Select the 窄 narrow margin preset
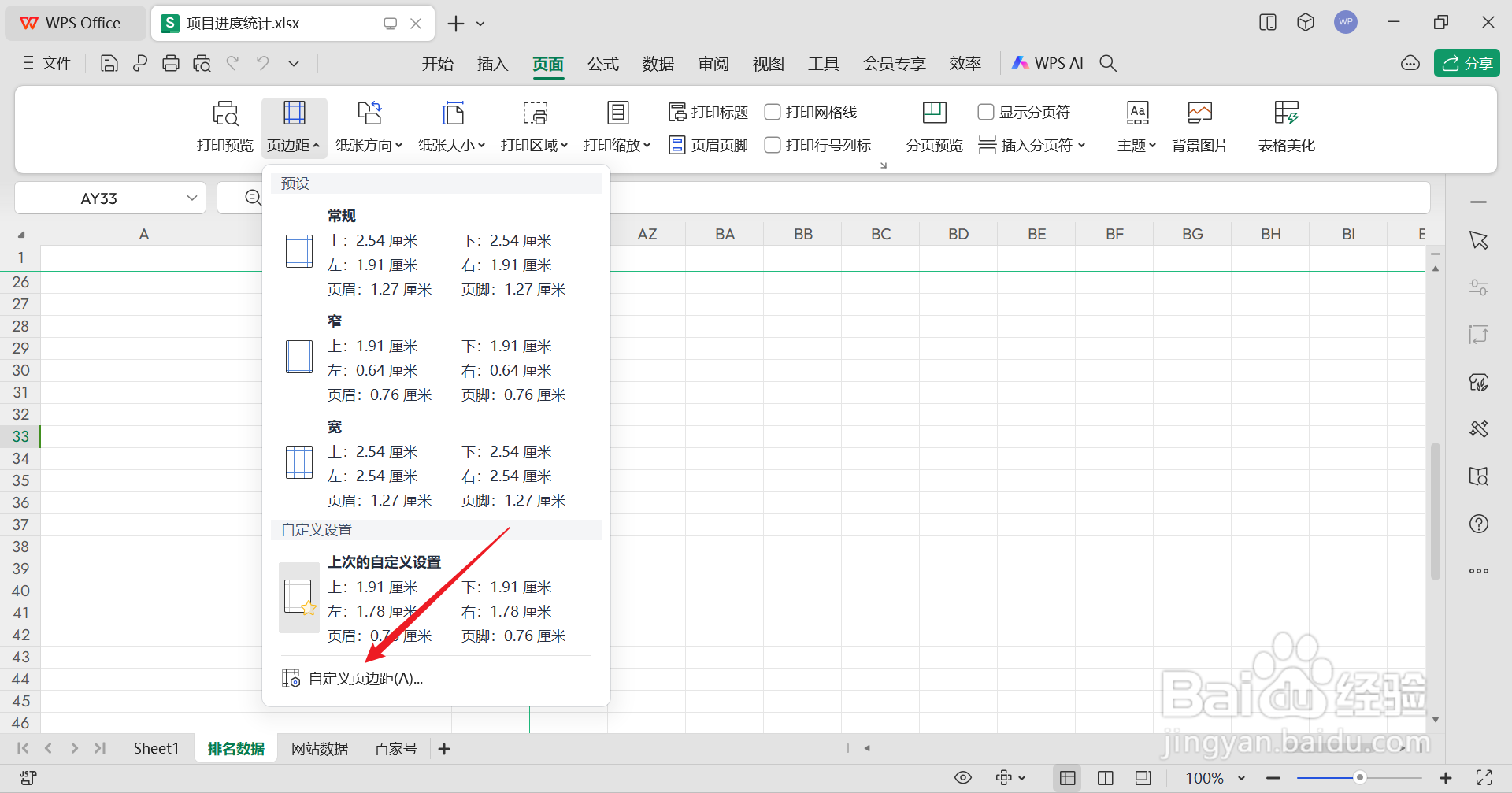This screenshot has width=1512, height=793. 436,358
